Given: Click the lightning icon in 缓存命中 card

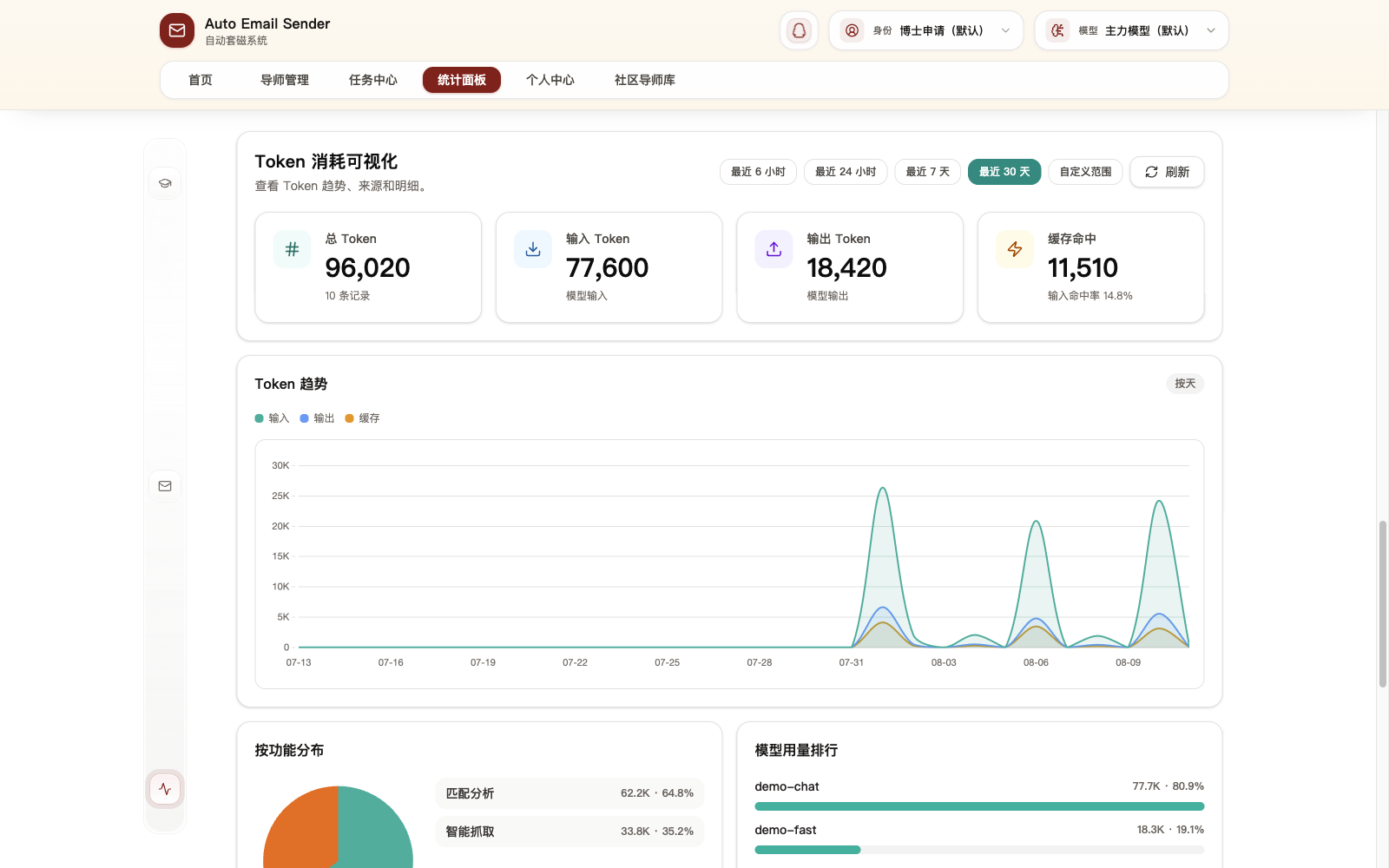Looking at the screenshot, I should tap(1015, 249).
